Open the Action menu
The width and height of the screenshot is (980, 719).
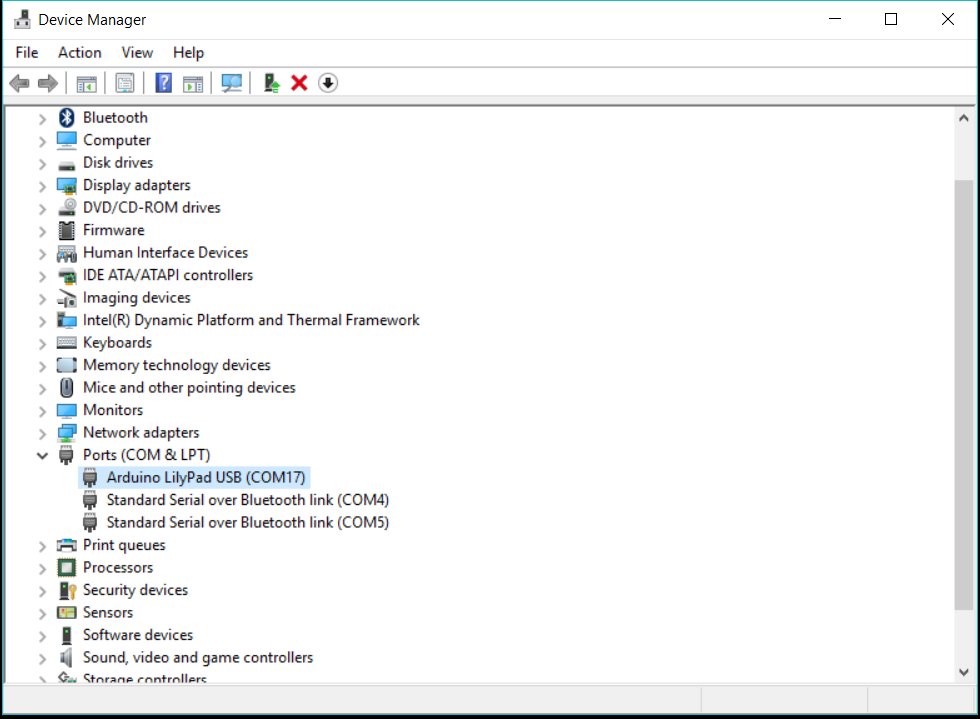pos(80,53)
